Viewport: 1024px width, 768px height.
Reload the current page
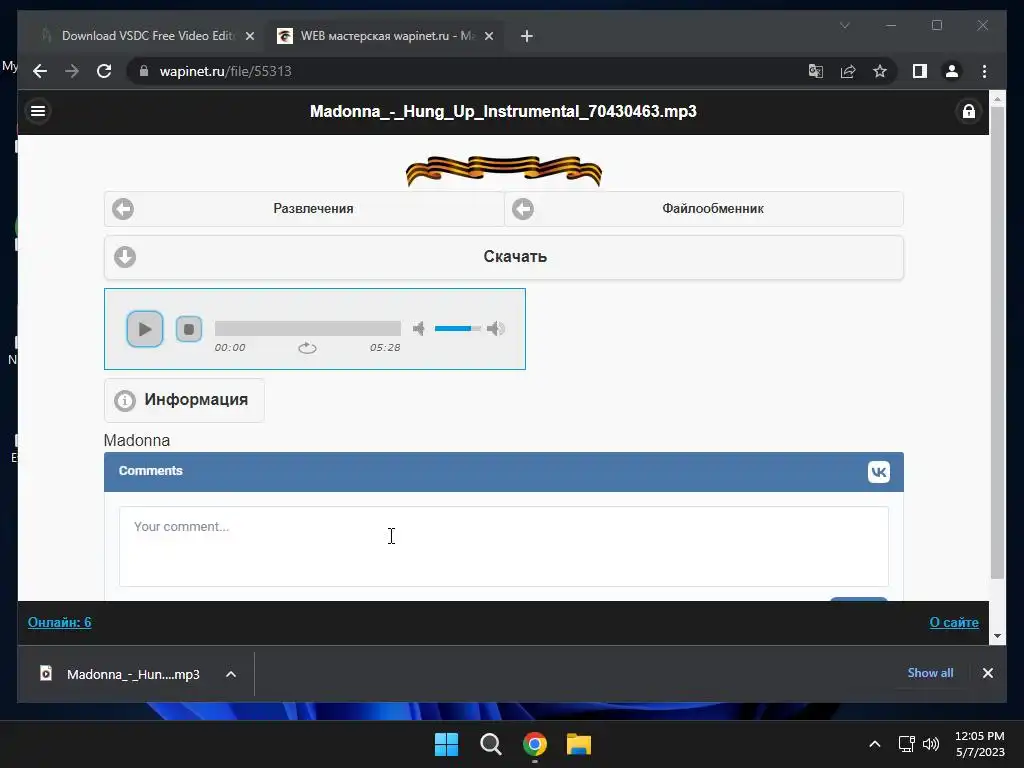point(104,71)
